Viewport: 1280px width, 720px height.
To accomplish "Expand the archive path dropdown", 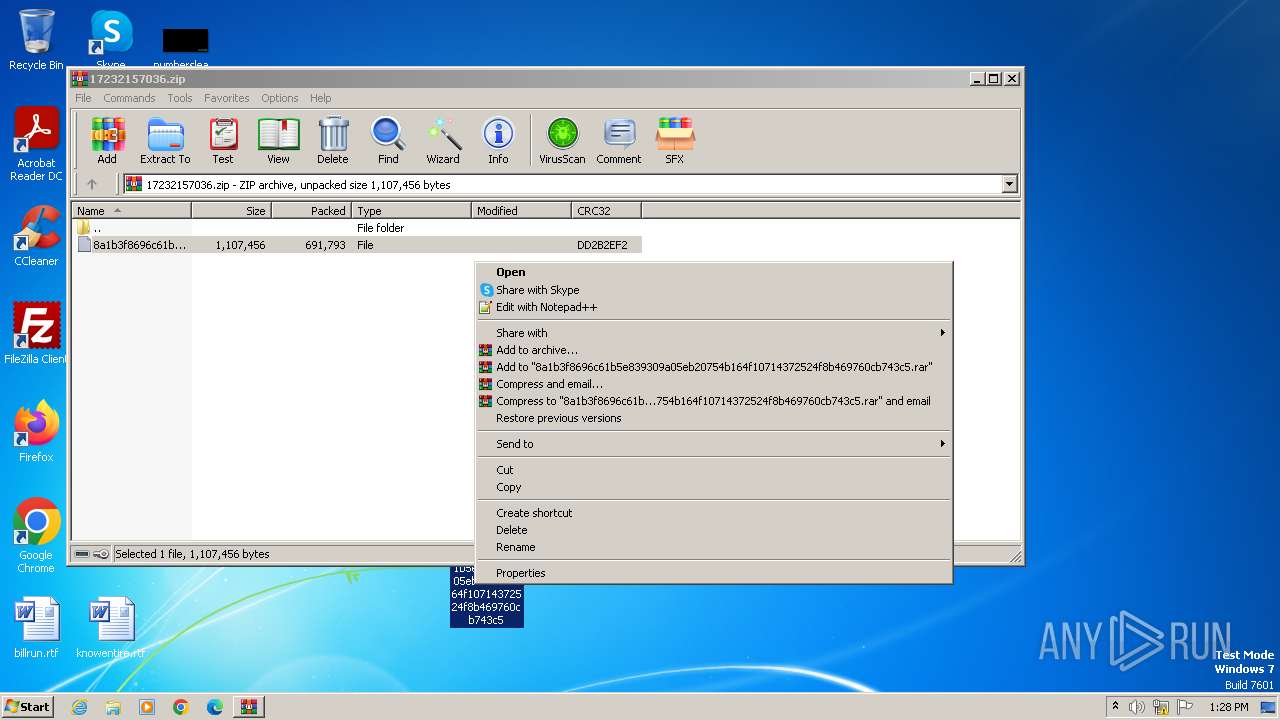I will (x=1009, y=184).
